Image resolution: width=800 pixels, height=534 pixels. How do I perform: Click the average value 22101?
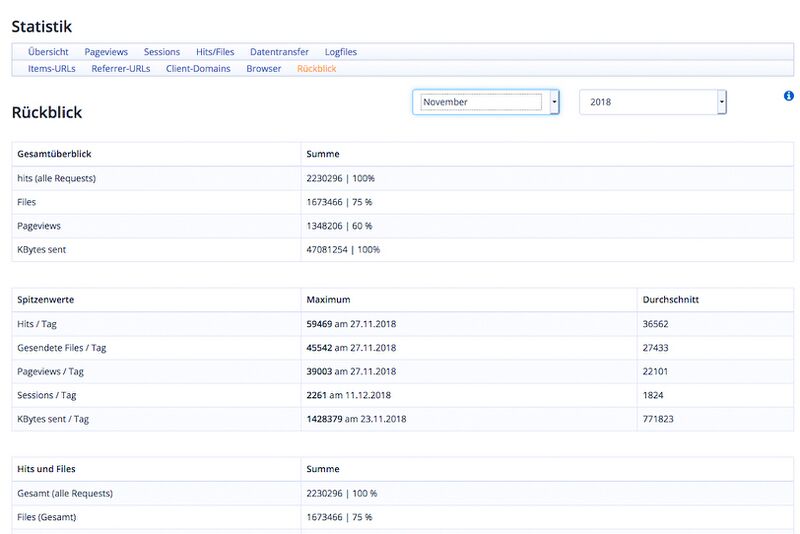pyautogui.click(x=655, y=371)
